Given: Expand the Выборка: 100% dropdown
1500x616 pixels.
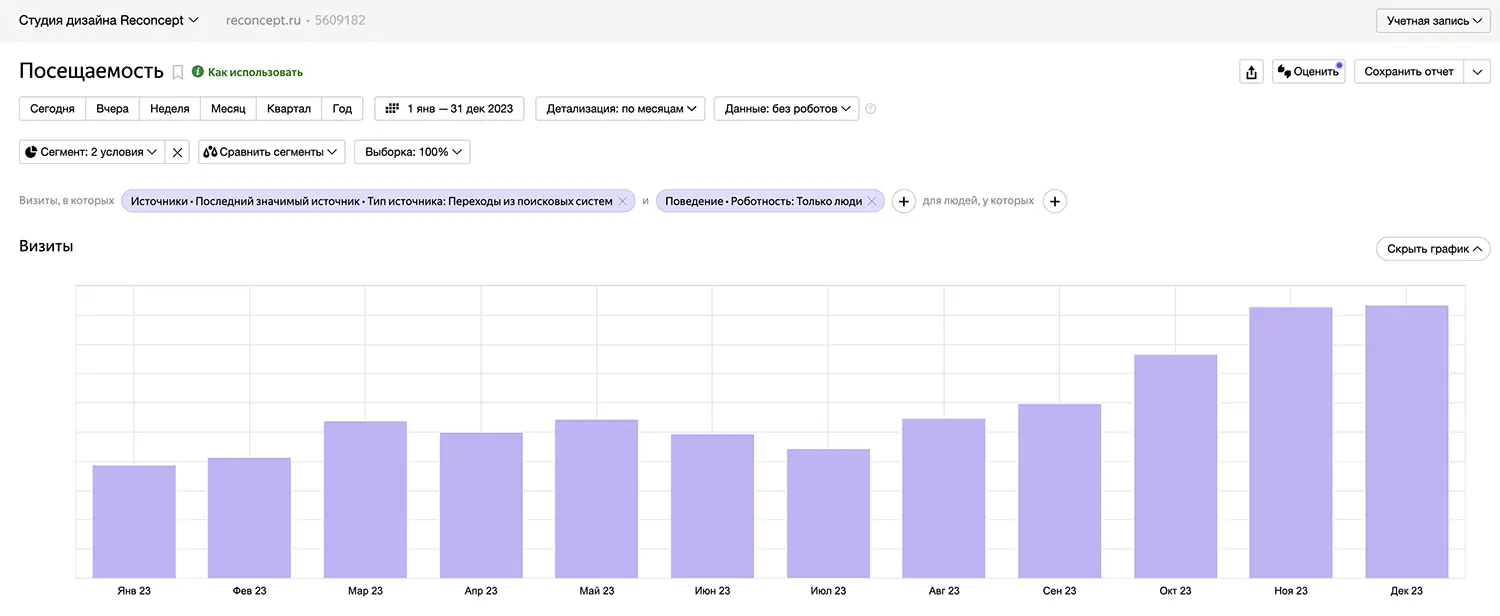Looking at the screenshot, I should (412, 152).
